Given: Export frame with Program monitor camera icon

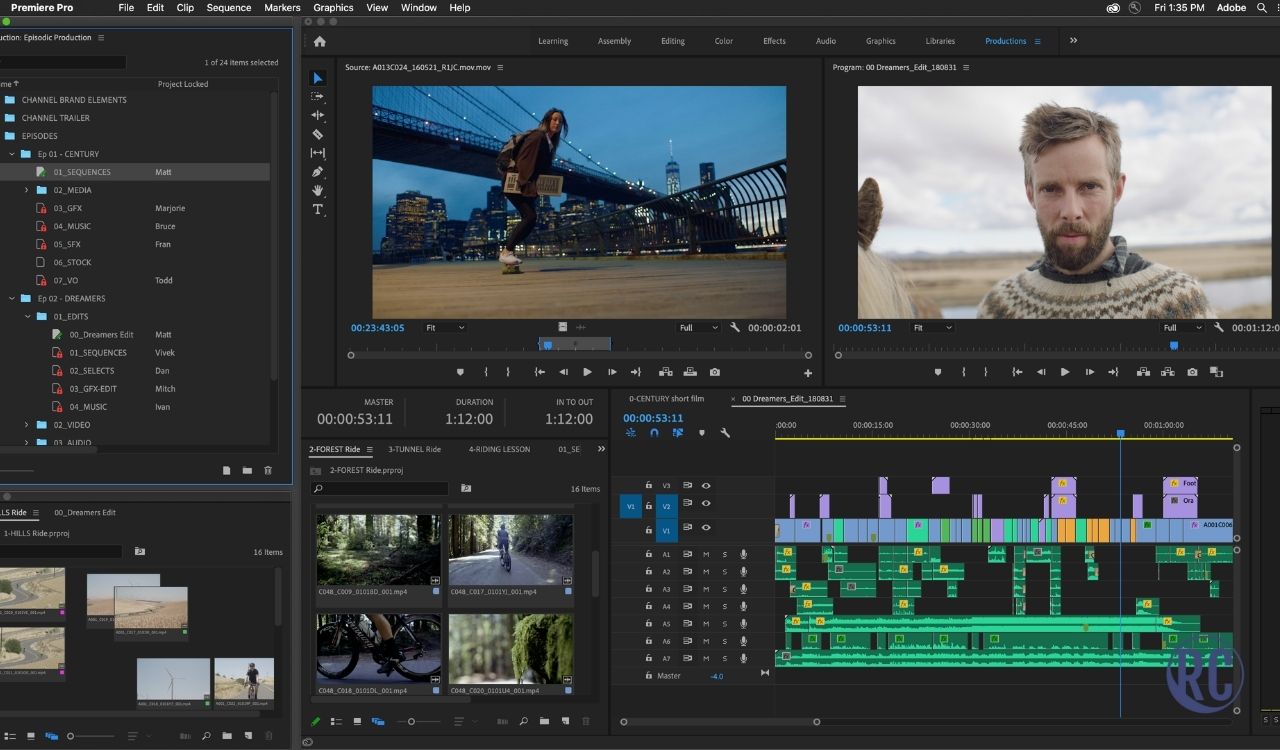Looking at the screenshot, I should [1192, 372].
